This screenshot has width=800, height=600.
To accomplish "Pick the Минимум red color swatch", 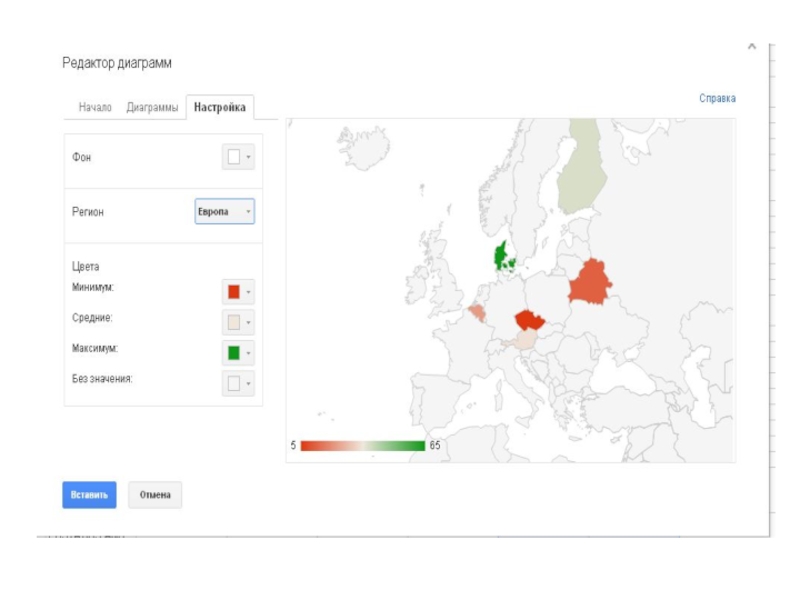I will [238, 292].
